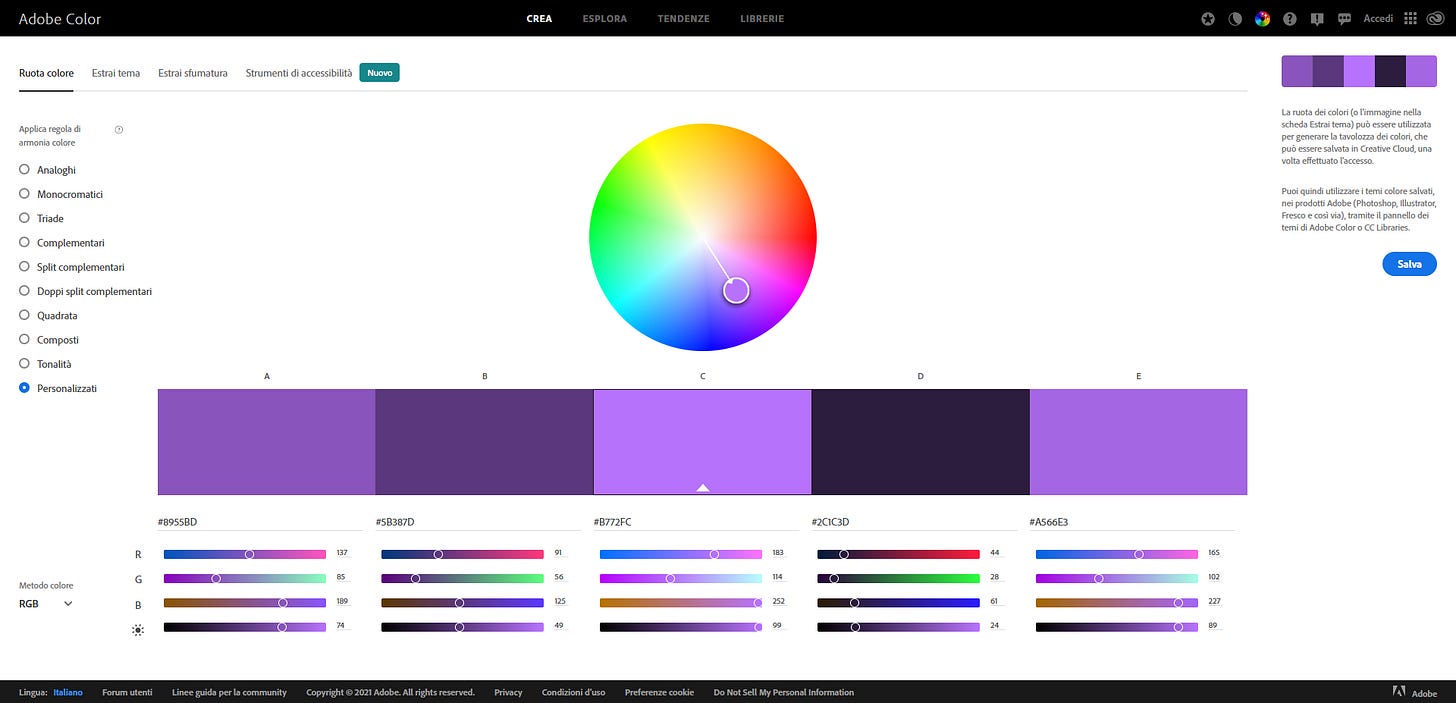Image resolution: width=1456 pixels, height=703 pixels.
Task: Open the Condizioni d'uso link
Action: click(573, 692)
